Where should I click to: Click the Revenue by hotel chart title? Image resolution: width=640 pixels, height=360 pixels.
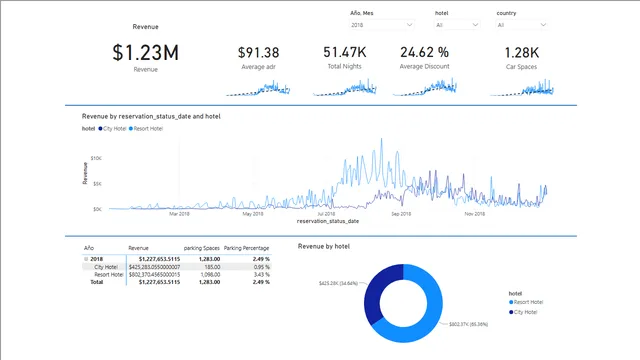[x=324, y=247]
